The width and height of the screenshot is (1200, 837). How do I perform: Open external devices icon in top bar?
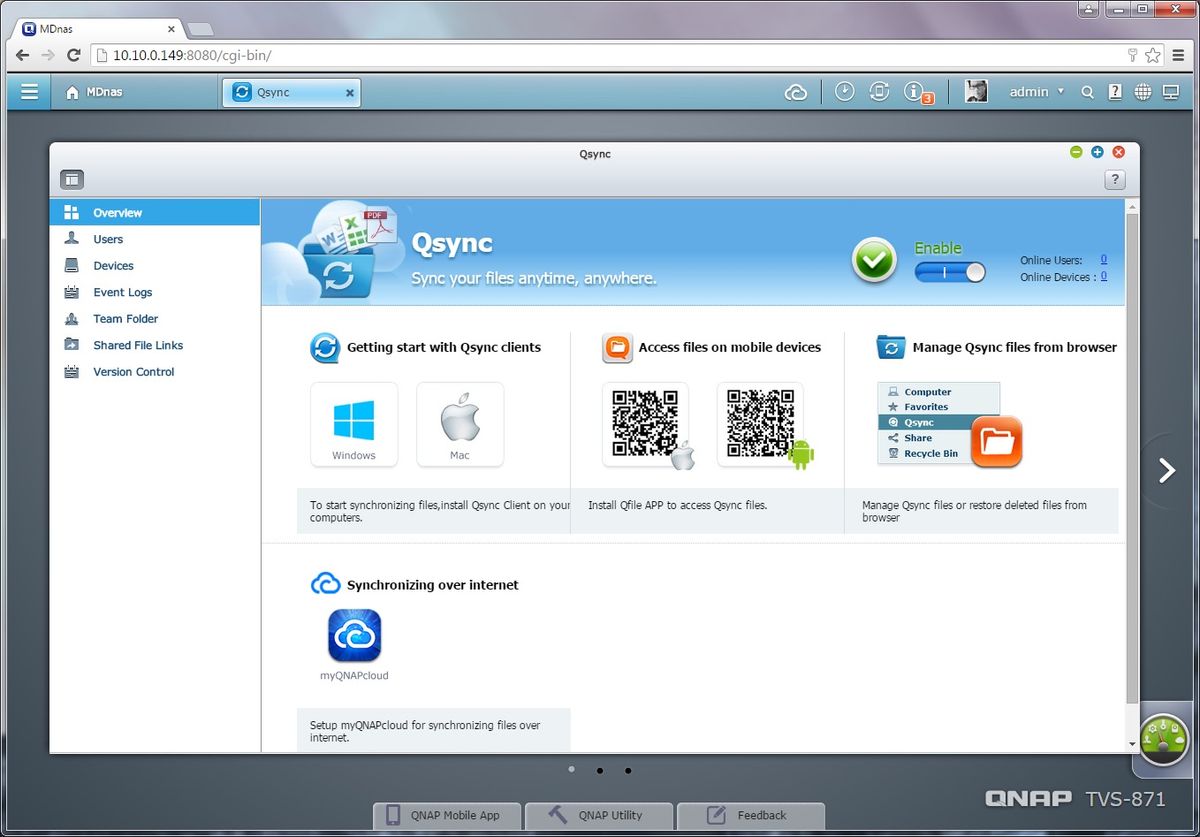pyautogui.click(x=879, y=92)
